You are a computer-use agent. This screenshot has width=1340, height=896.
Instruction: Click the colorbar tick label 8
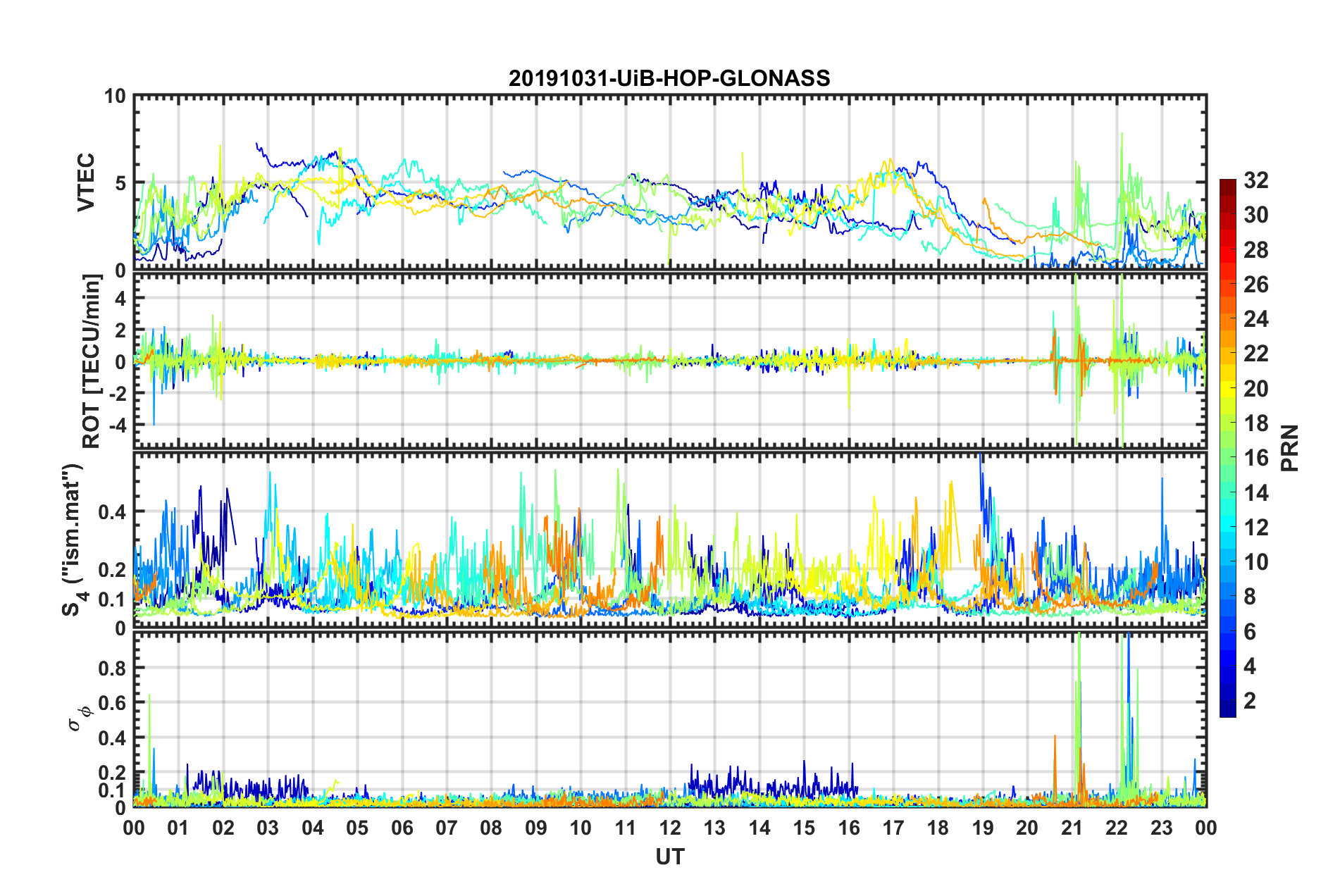point(1250,597)
